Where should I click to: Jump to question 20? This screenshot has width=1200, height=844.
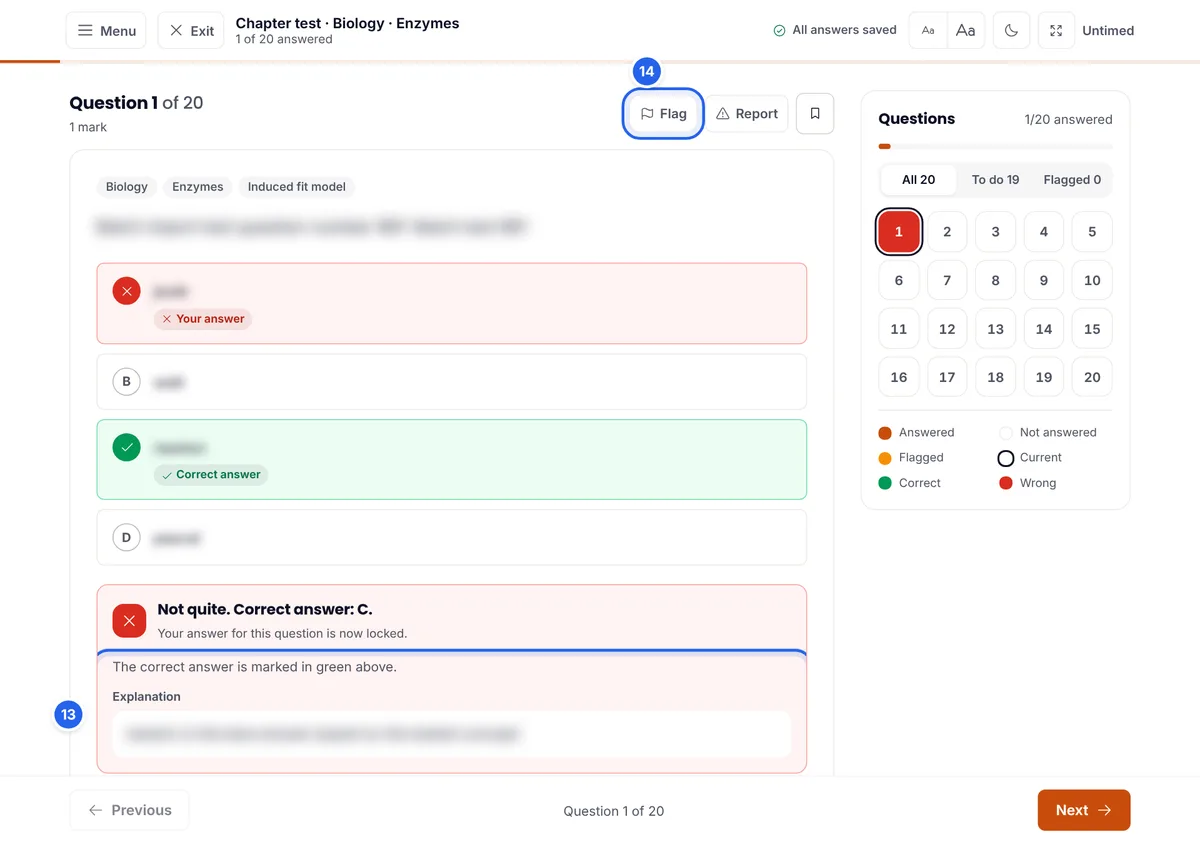tap(1092, 377)
